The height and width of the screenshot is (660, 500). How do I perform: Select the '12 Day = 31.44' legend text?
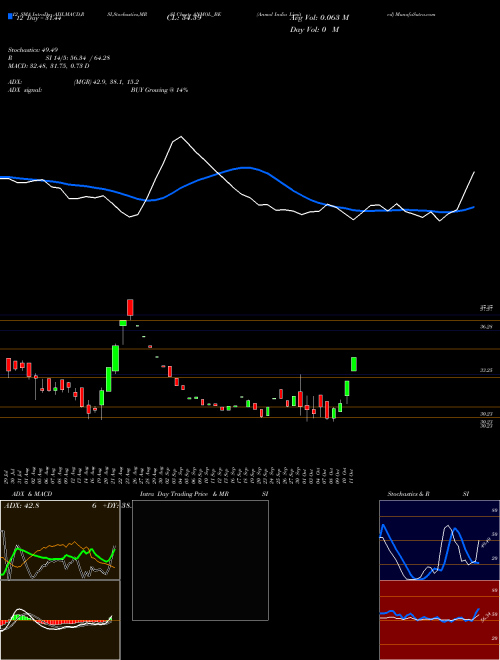click(x=39, y=18)
